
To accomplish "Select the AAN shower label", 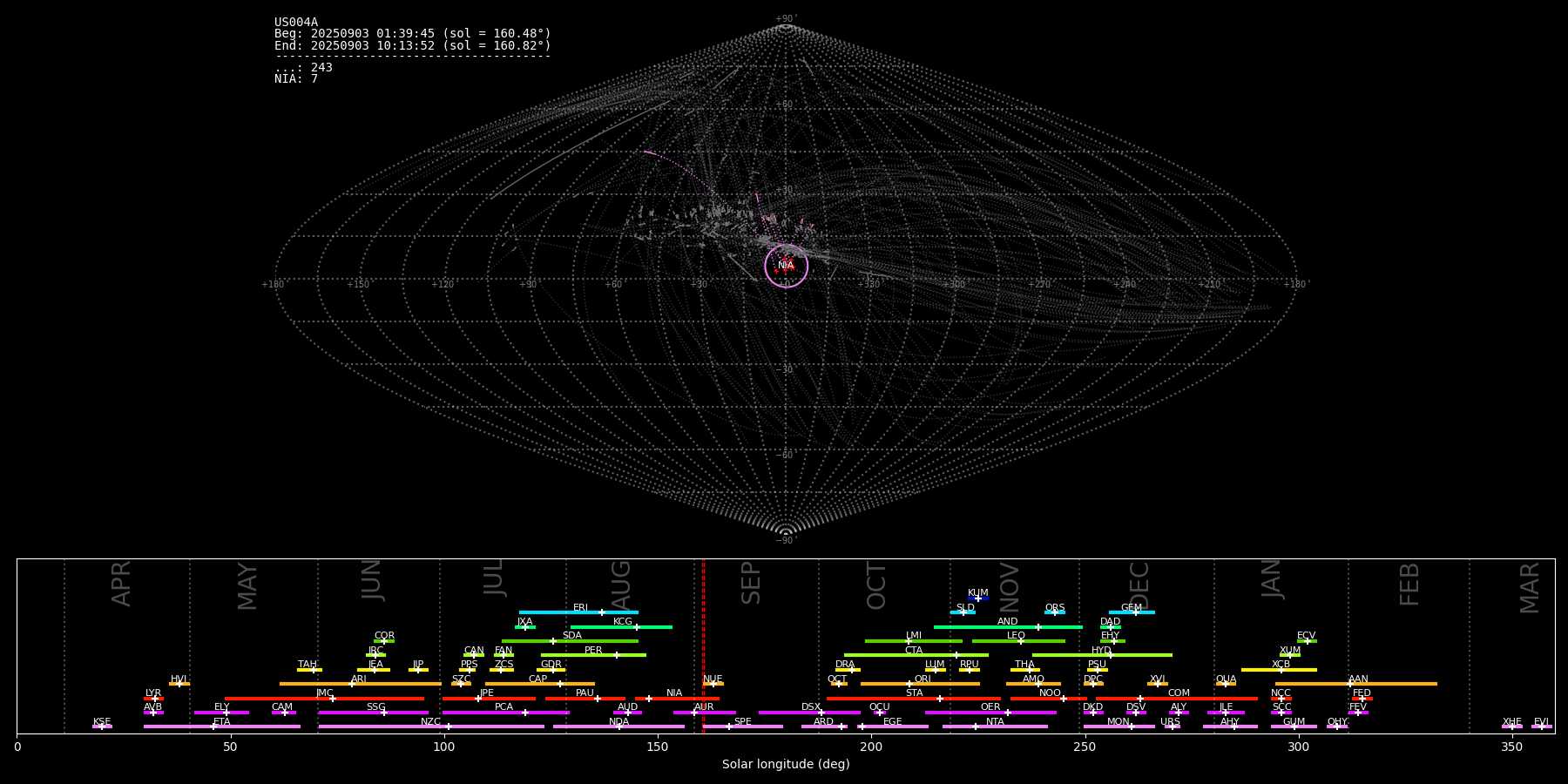I will [1359, 679].
